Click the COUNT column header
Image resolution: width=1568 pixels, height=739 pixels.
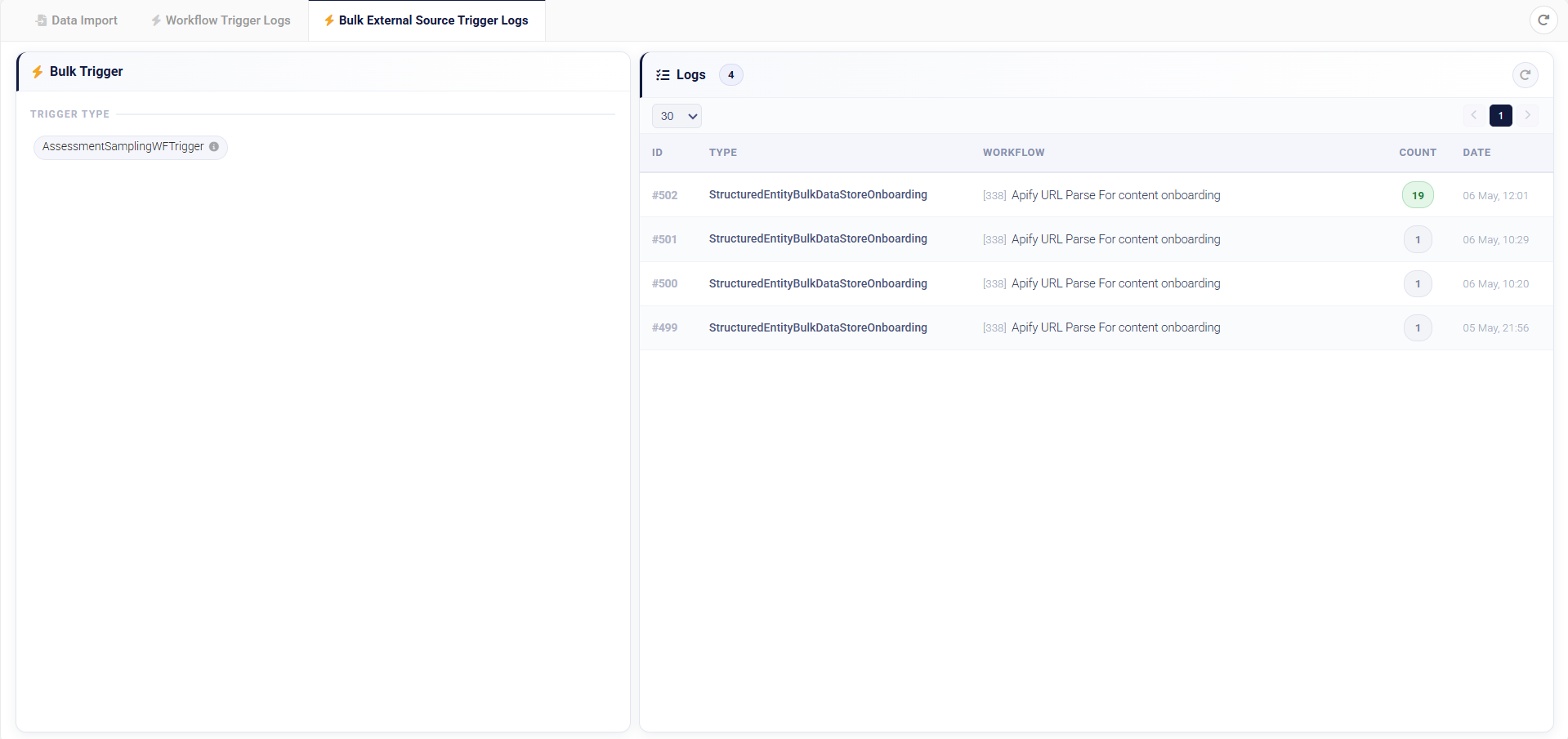point(1418,153)
